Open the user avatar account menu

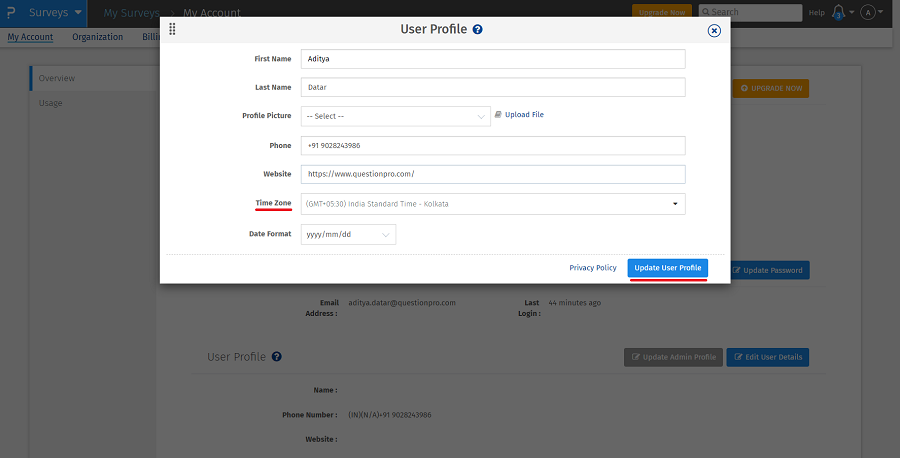tap(867, 13)
